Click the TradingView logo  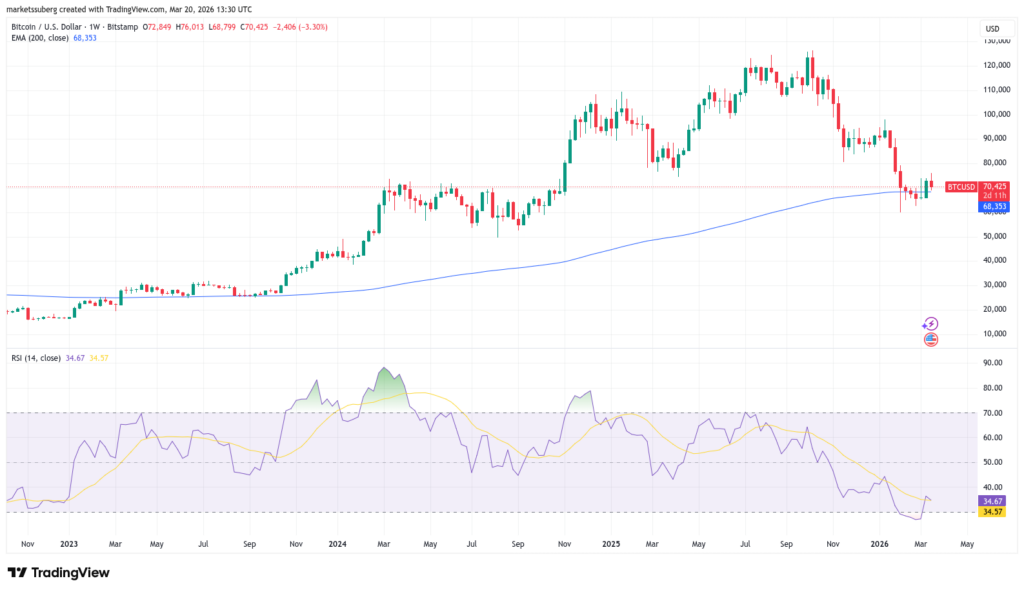tap(55, 573)
